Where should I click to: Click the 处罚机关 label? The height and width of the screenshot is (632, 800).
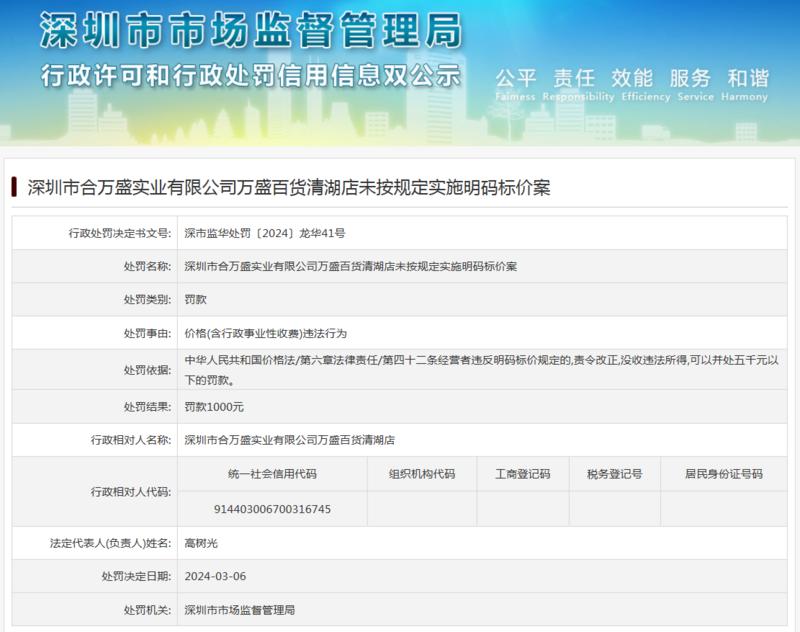pos(147,610)
